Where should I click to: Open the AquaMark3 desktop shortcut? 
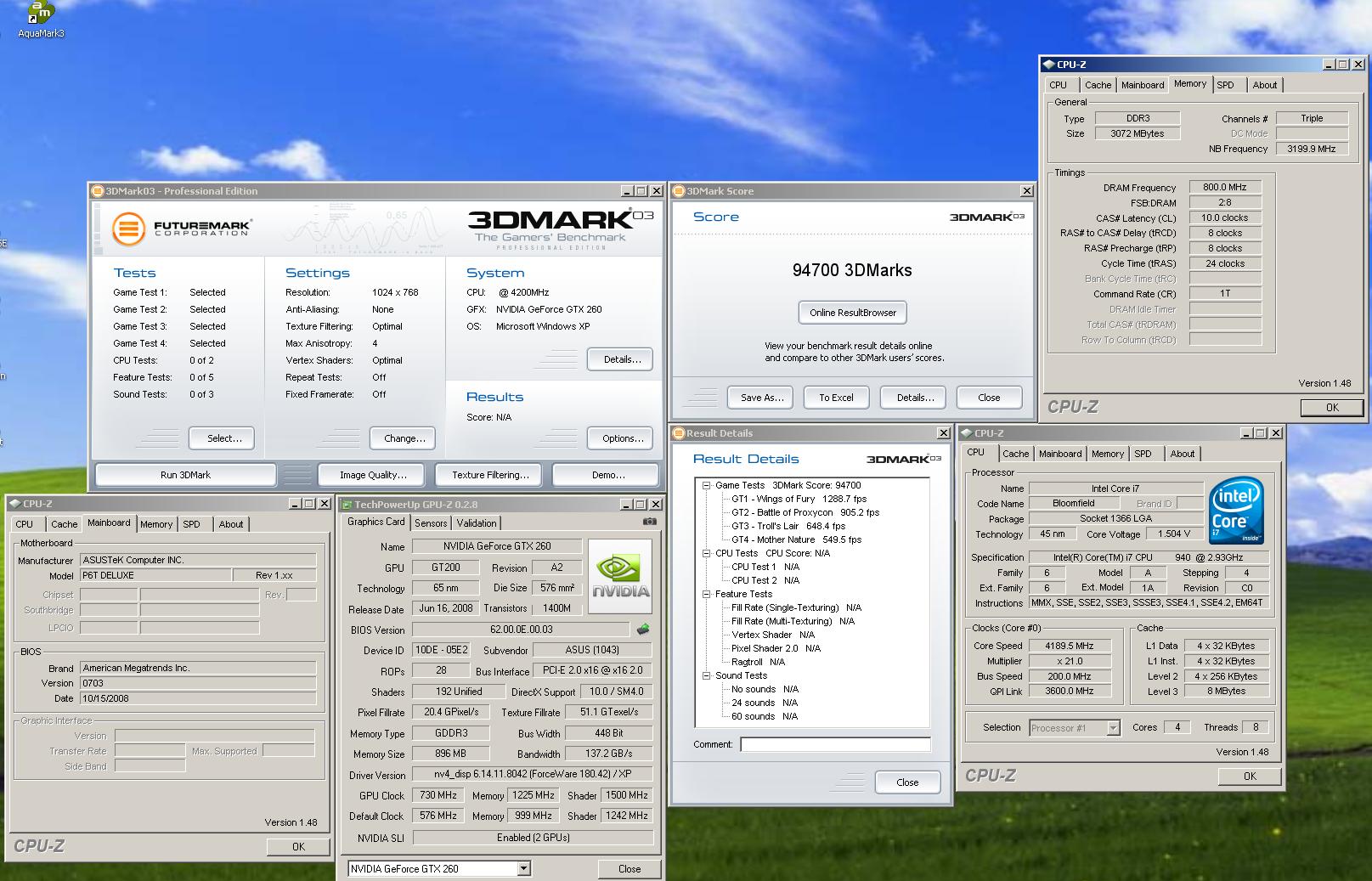(40, 19)
